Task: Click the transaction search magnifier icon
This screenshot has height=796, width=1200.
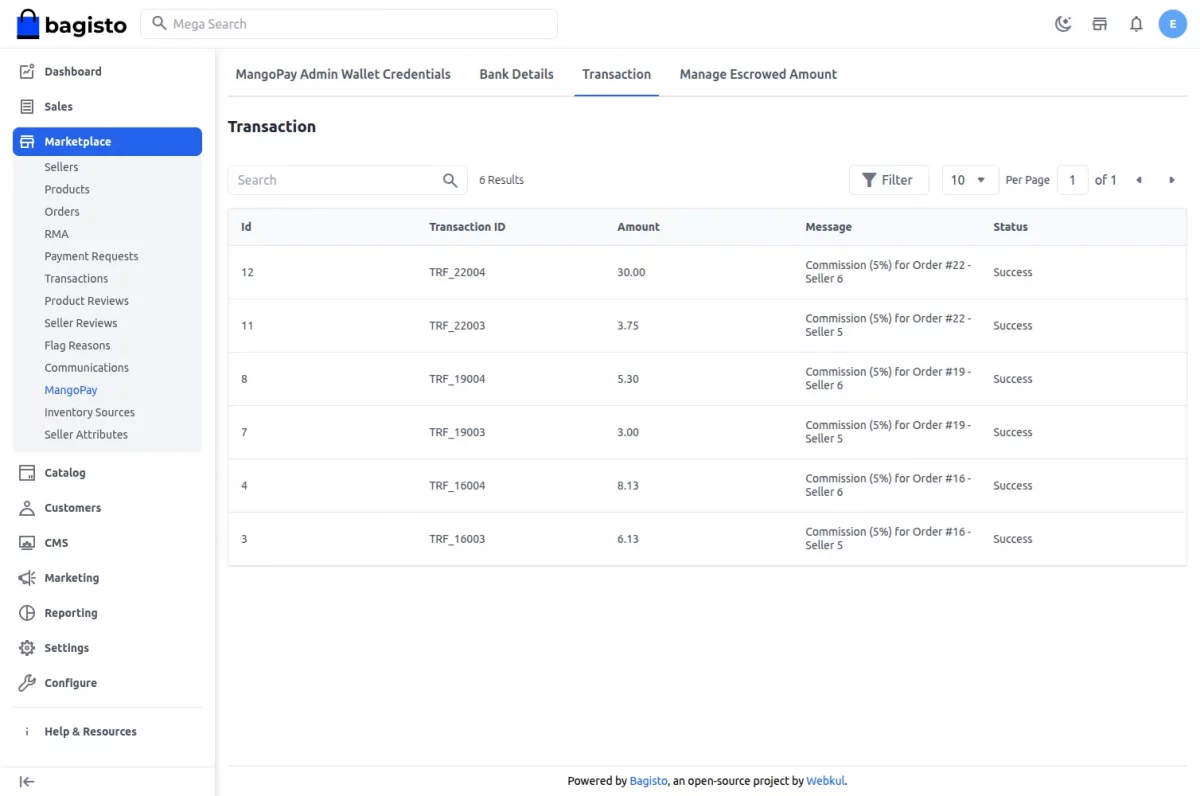Action: click(x=450, y=180)
